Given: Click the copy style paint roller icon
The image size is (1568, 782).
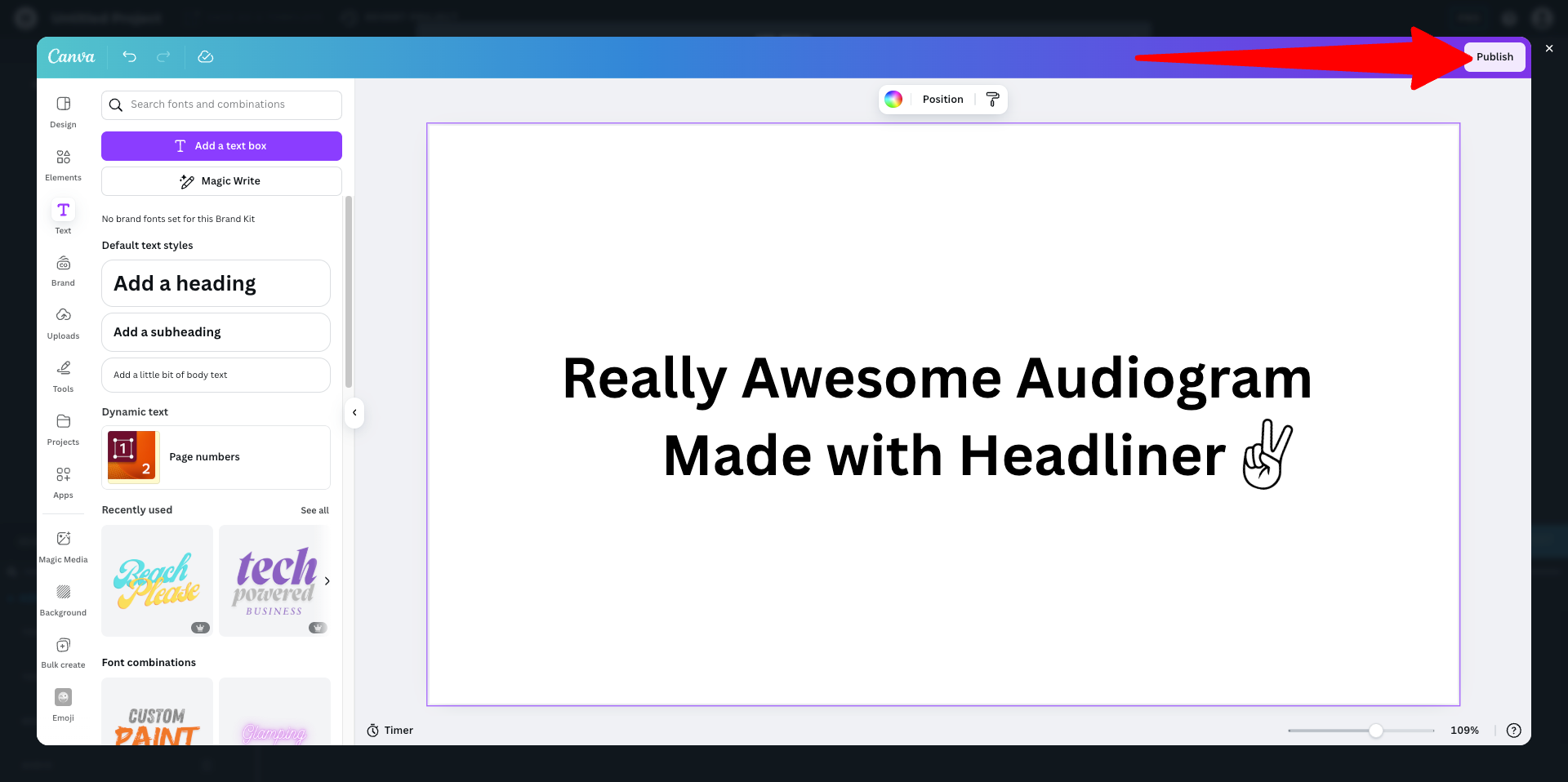Looking at the screenshot, I should 992,100.
